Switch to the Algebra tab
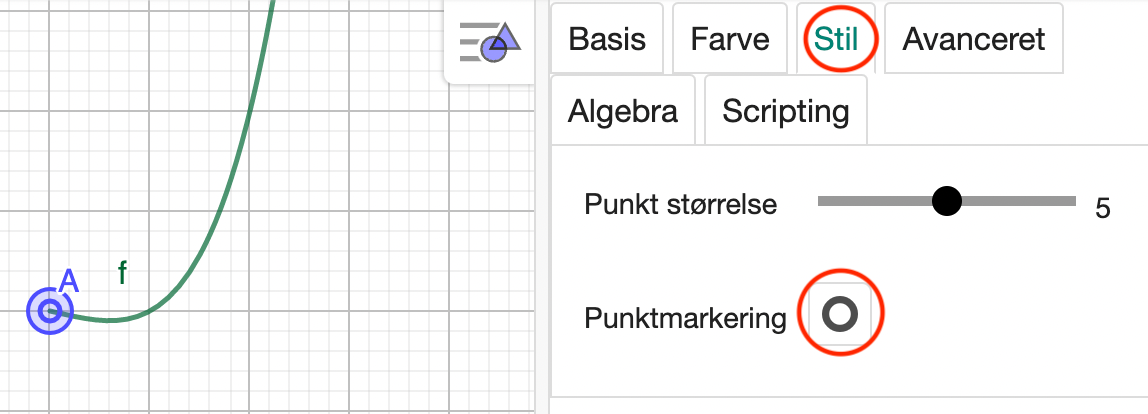 coord(623,111)
